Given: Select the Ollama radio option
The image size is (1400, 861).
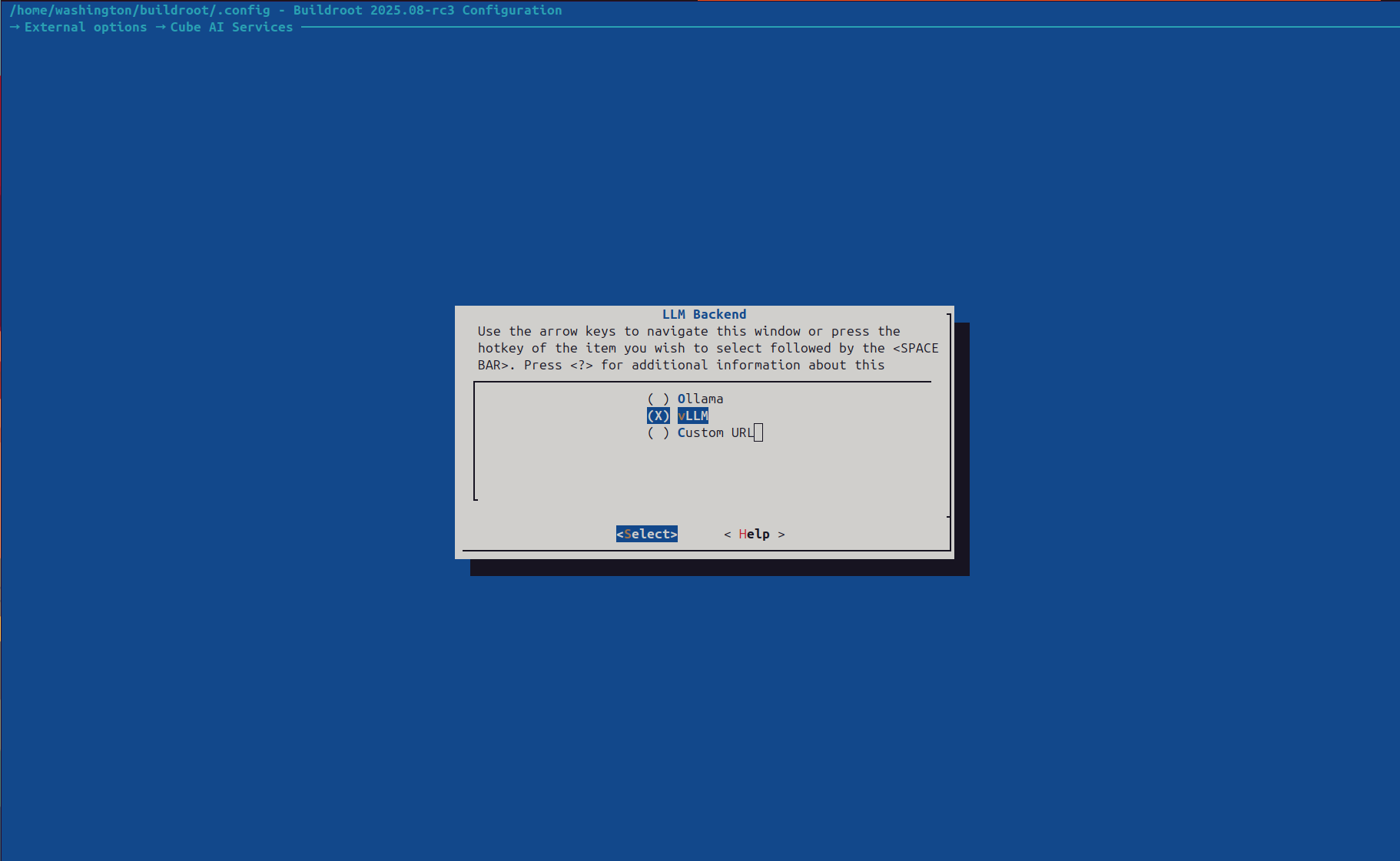Looking at the screenshot, I should coord(658,399).
